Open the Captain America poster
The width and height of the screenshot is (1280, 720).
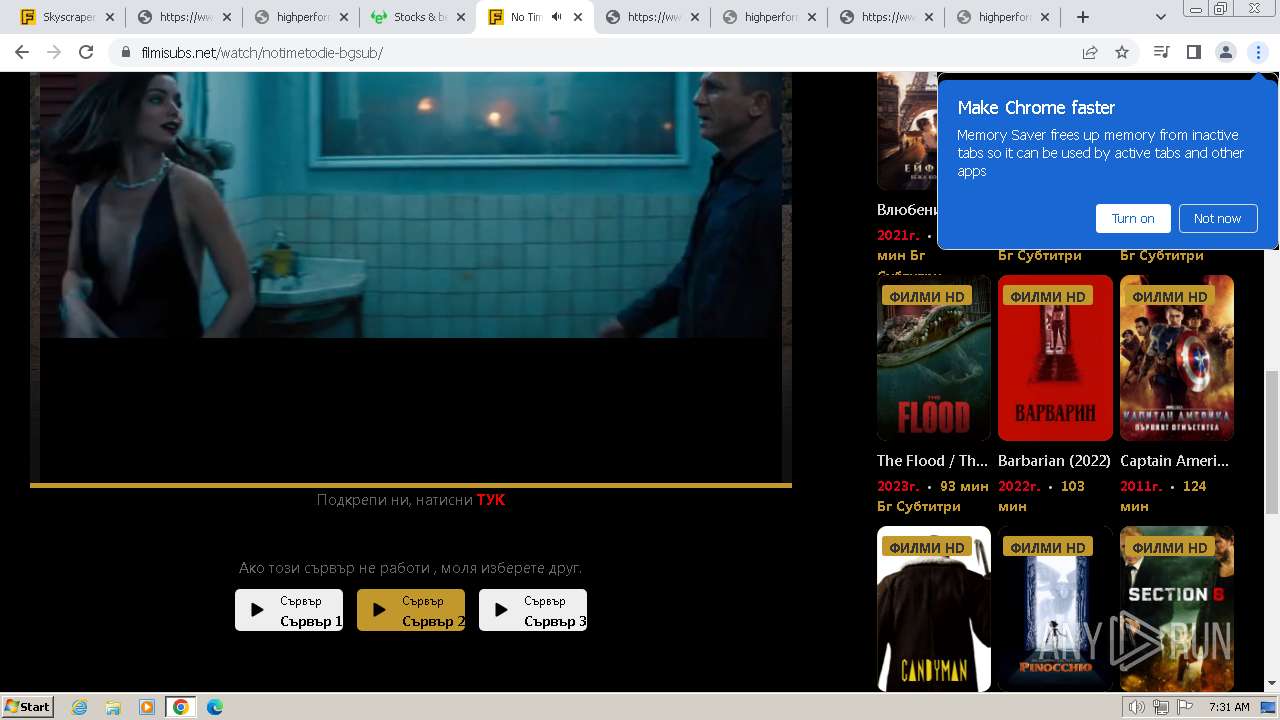[1177, 358]
